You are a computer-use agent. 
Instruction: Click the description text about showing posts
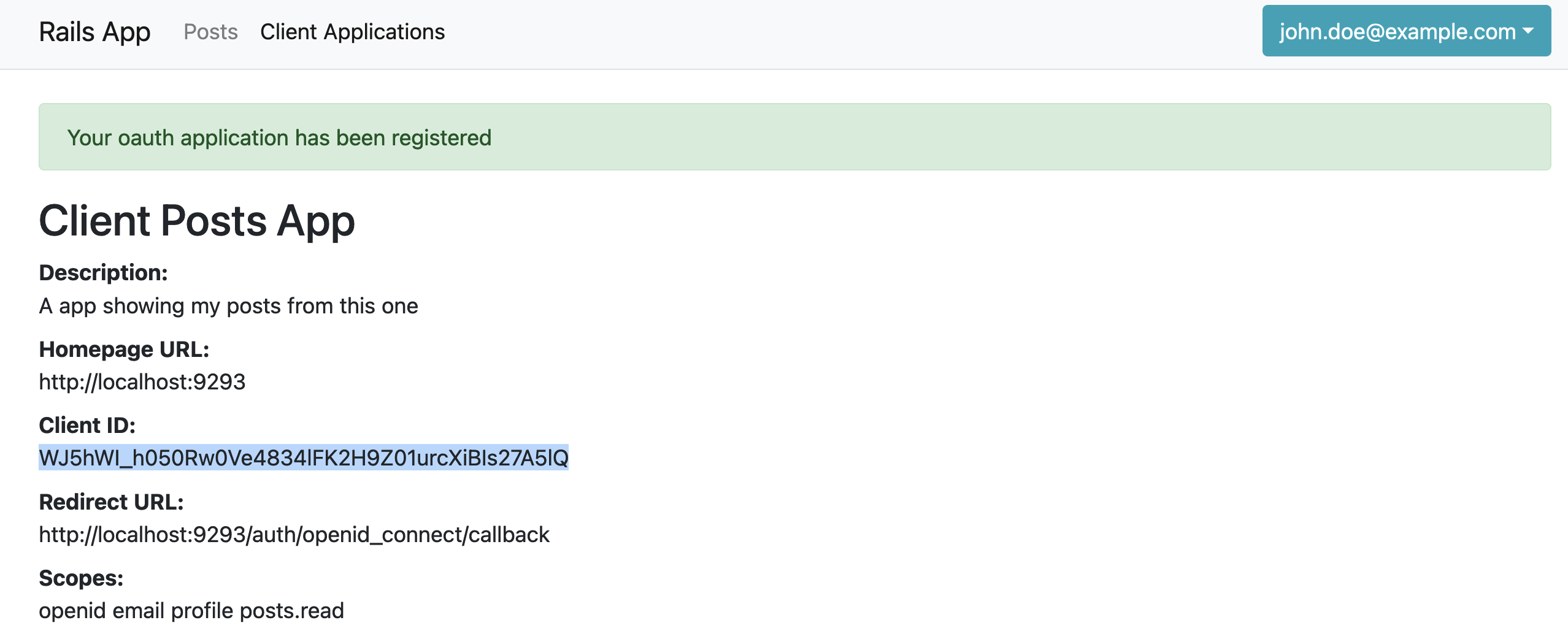[x=228, y=305]
